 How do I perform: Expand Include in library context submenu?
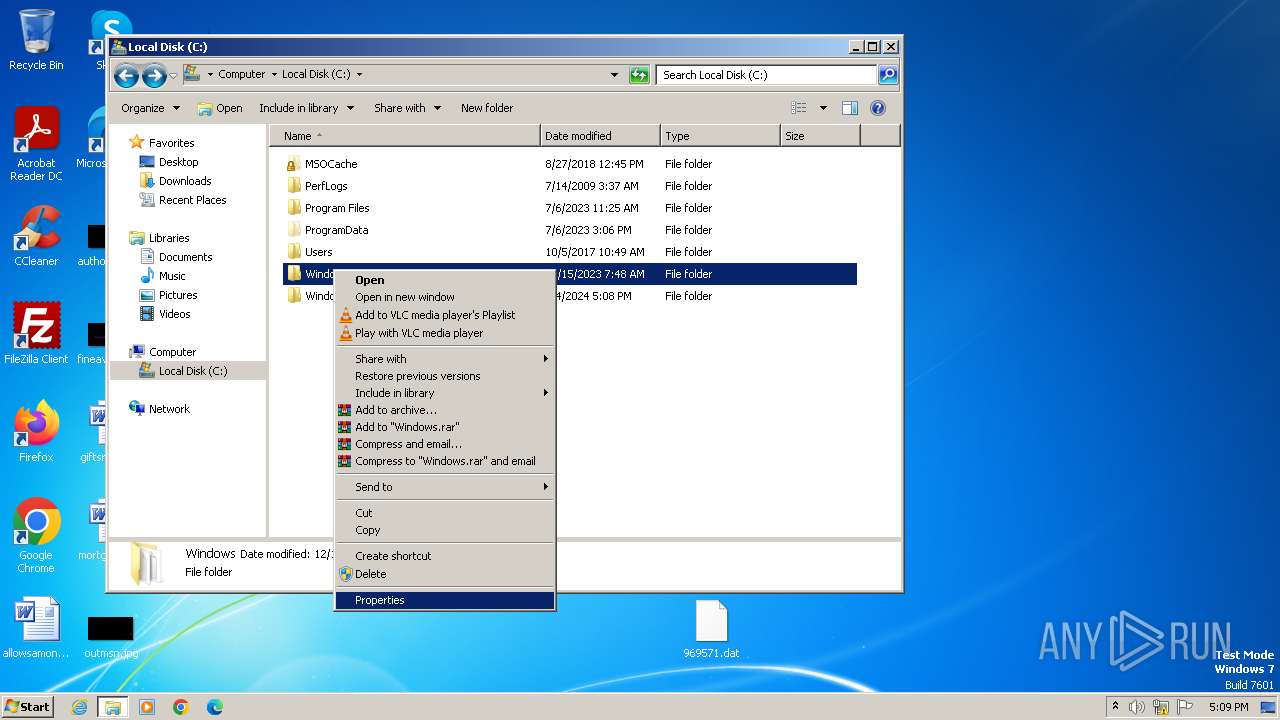[445, 393]
